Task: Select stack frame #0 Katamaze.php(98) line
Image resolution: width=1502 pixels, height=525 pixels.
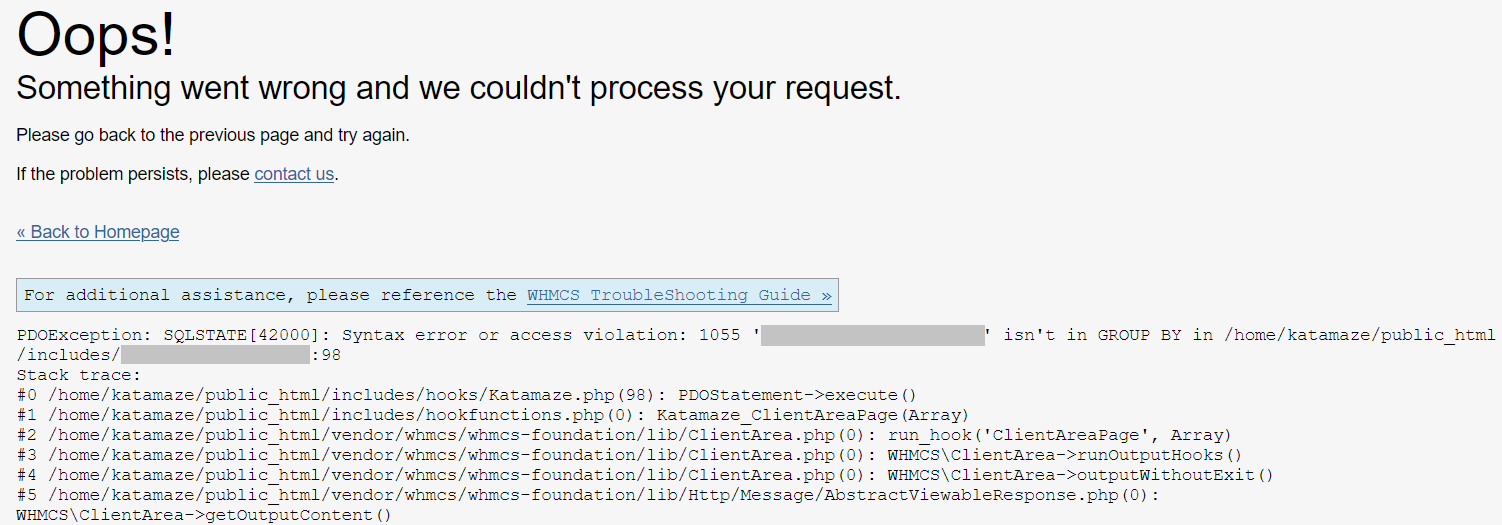Action: coord(466,395)
